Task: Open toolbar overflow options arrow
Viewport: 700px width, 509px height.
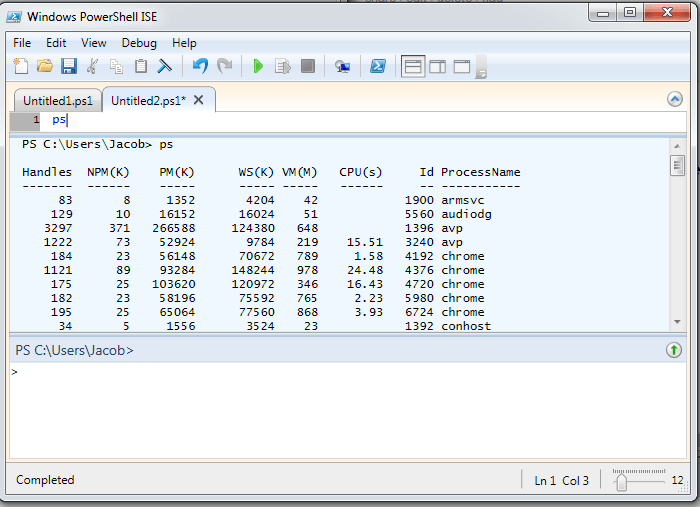Action: click(481, 67)
